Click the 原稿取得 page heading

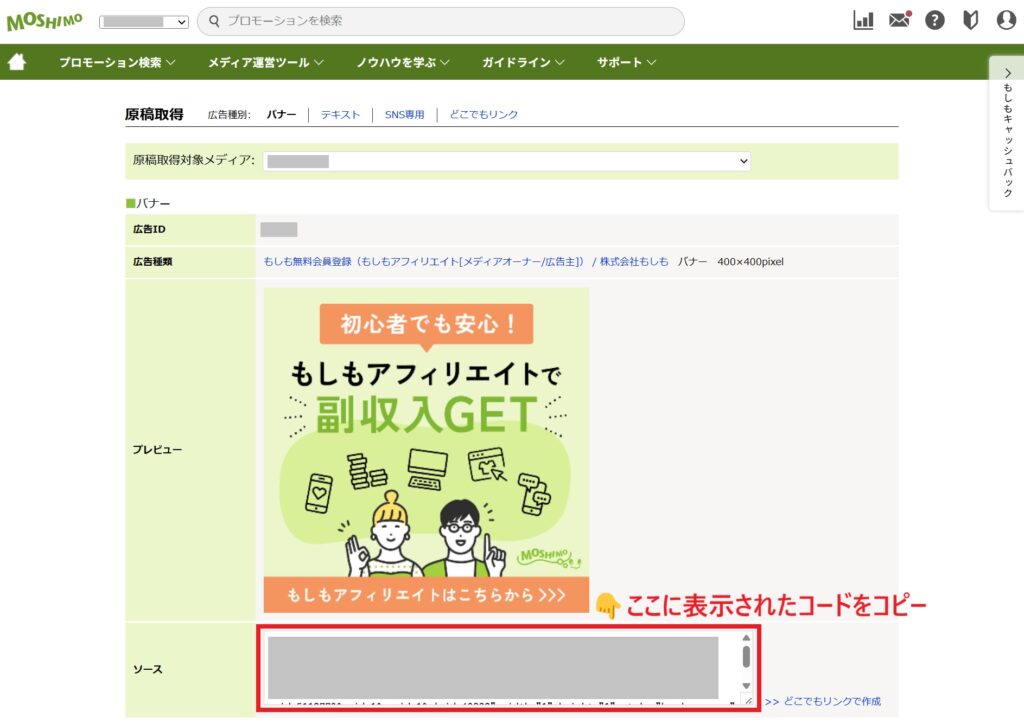click(154, 114)
